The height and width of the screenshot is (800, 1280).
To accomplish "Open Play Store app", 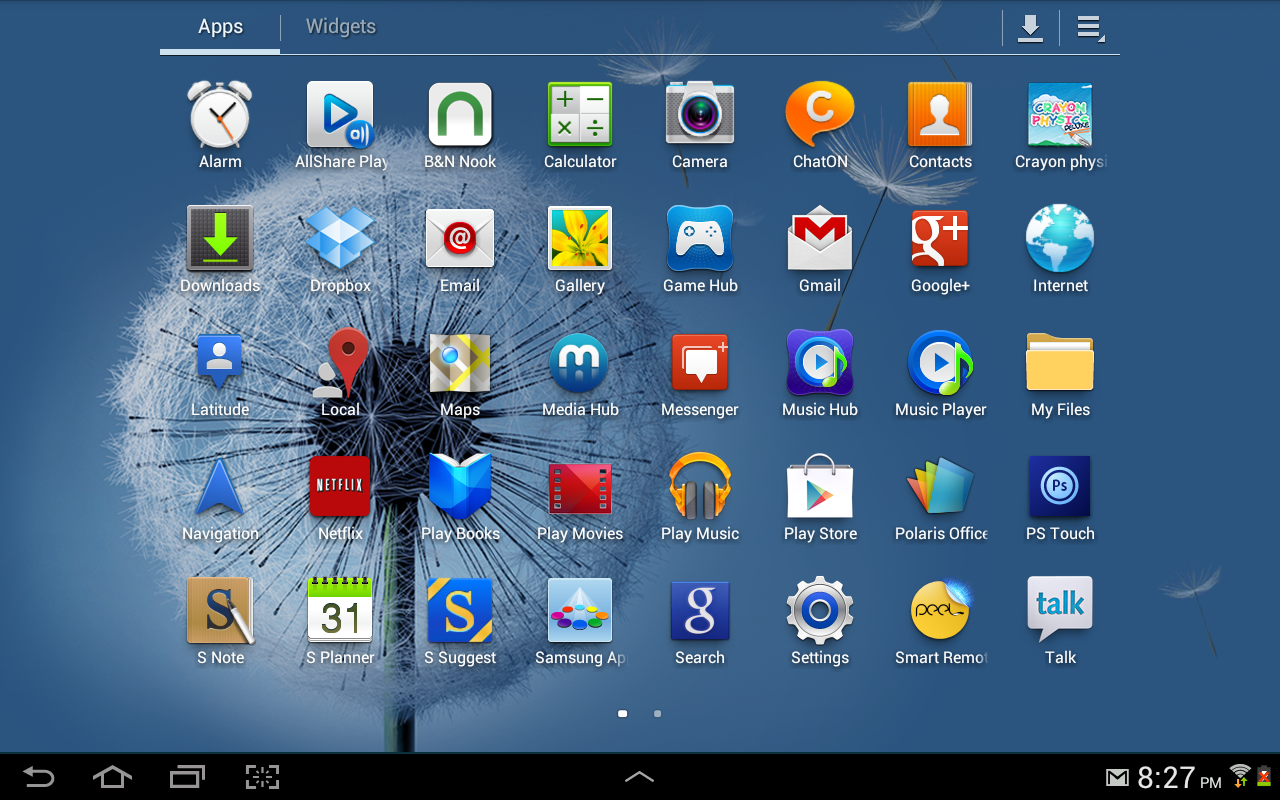I will coord(820,487).
